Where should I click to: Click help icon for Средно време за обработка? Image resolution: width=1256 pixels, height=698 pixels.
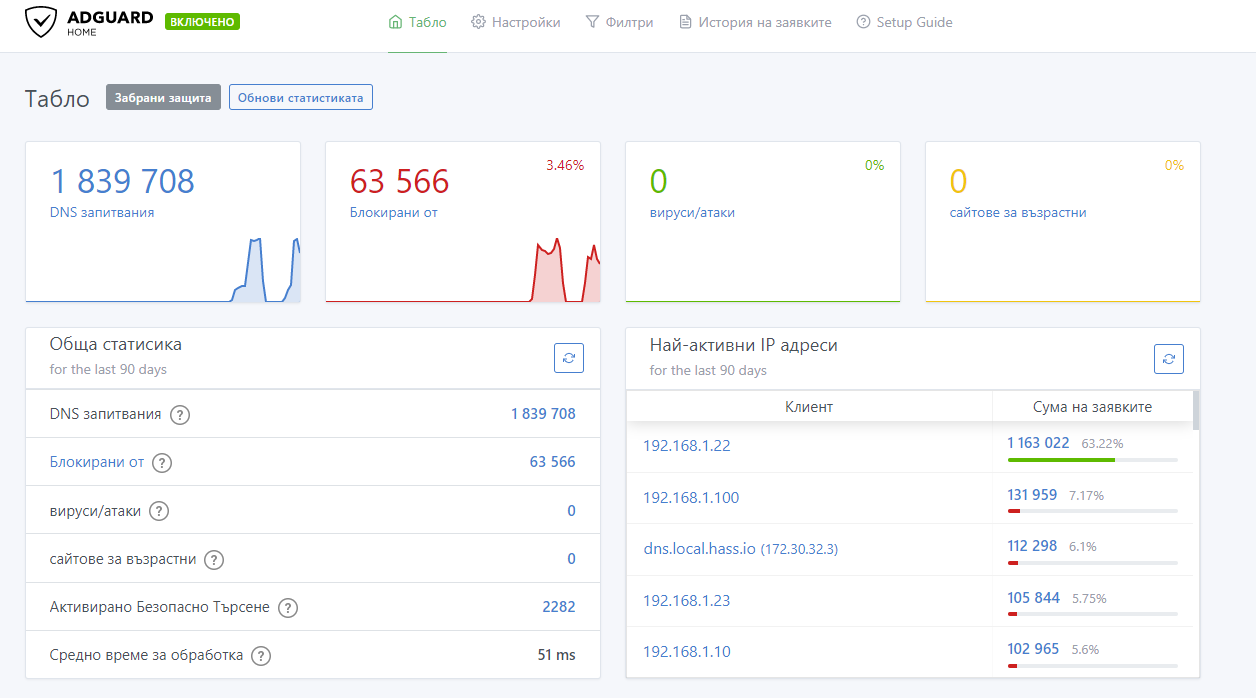coord(261,656)
